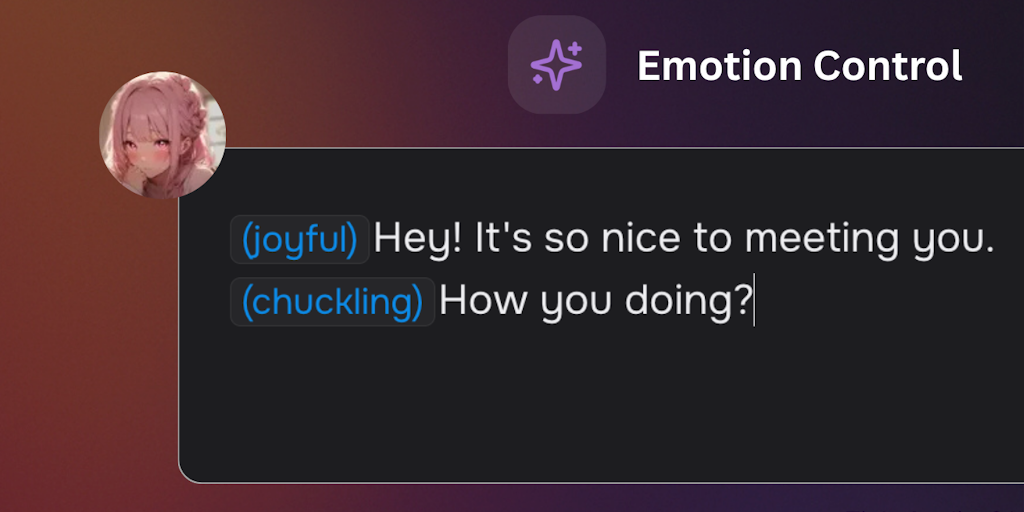
Task: Click the pink-haired character avatar
Action: (162, 134)
